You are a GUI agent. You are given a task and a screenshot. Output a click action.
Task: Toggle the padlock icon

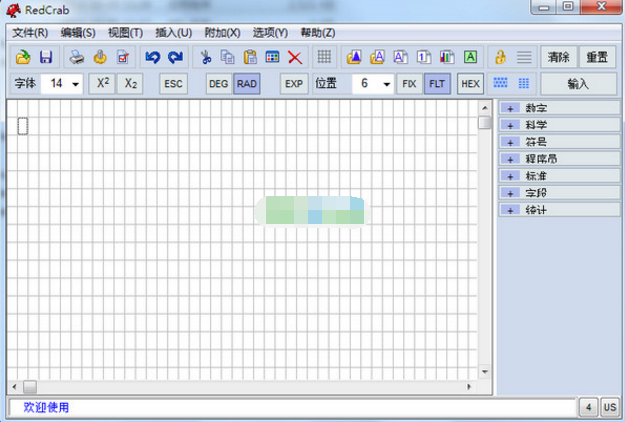[501, 57]
